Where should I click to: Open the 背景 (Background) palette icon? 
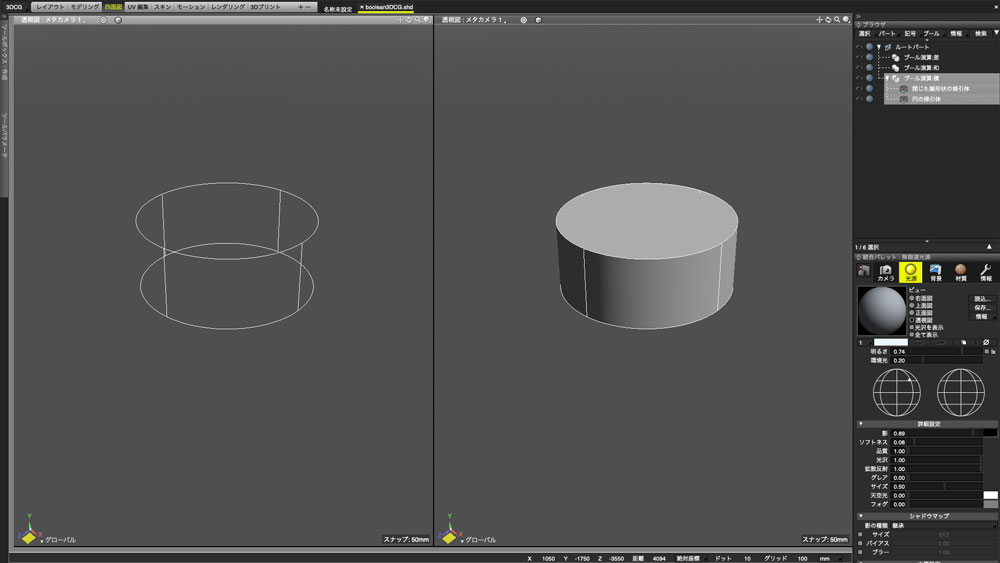tap(936, 271)
